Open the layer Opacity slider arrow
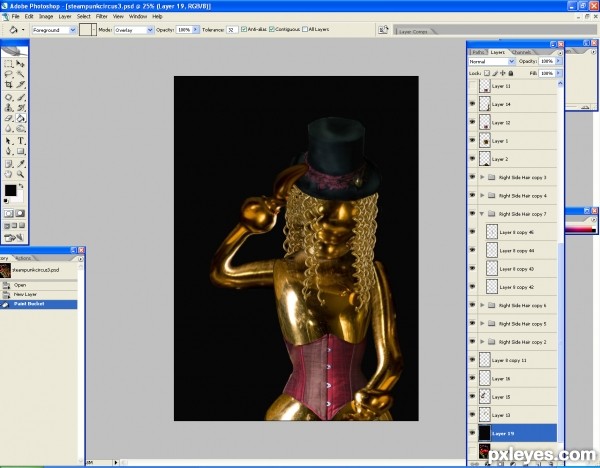Viewport: 600px width, 468px height. (558, 61)
